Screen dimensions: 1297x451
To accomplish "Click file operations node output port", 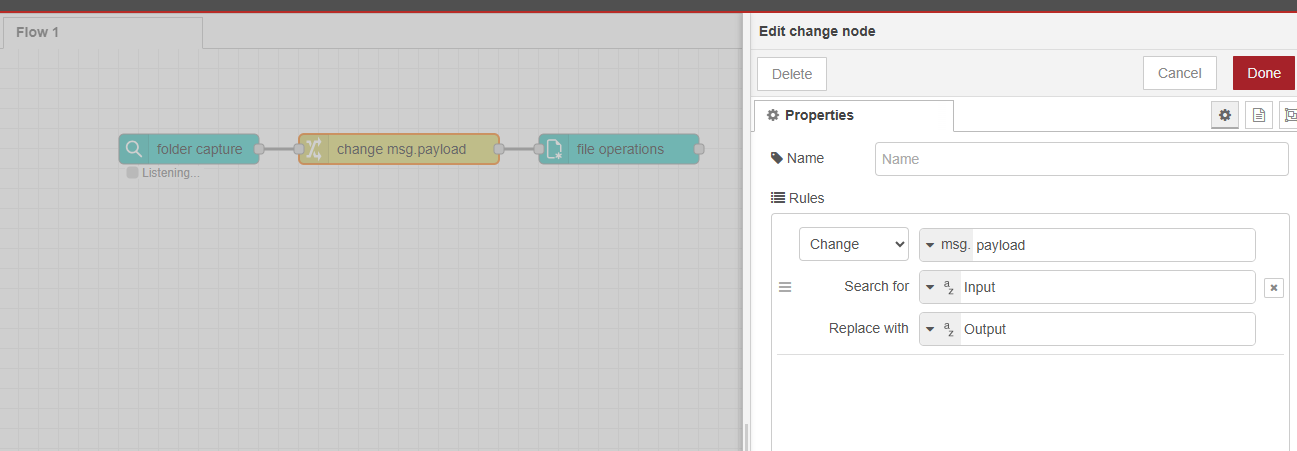I will tap(699, 149).
